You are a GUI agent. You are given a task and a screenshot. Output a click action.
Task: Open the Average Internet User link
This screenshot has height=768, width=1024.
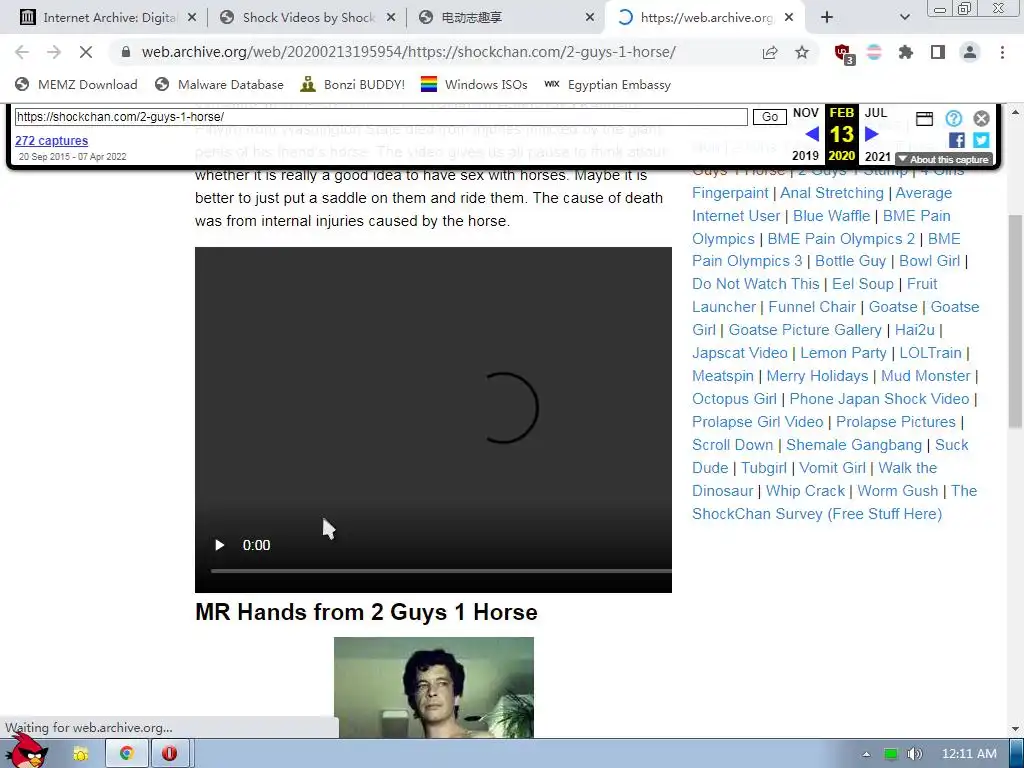click(x=822, y=204)
